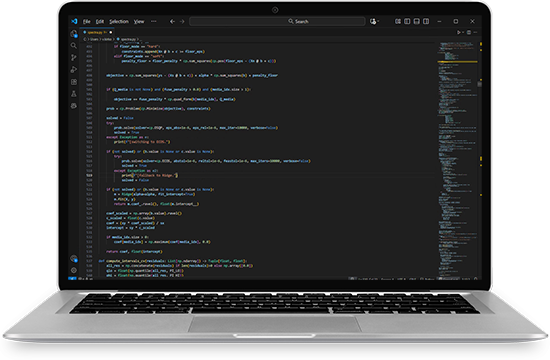Run the Python file with play button
Image resolution: width=550 pixels, height=360 pixels.
coord(458,32)
